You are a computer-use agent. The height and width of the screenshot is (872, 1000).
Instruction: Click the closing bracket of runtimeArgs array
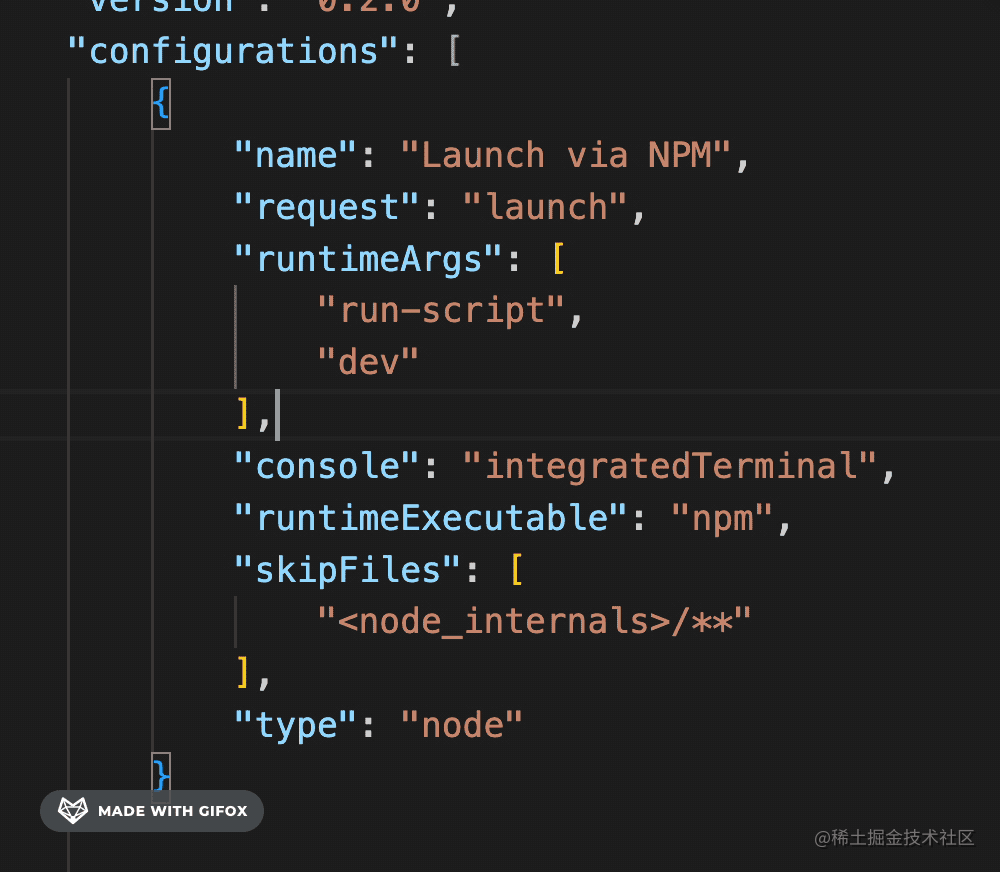pyautogui.click(x=242, y=414)
